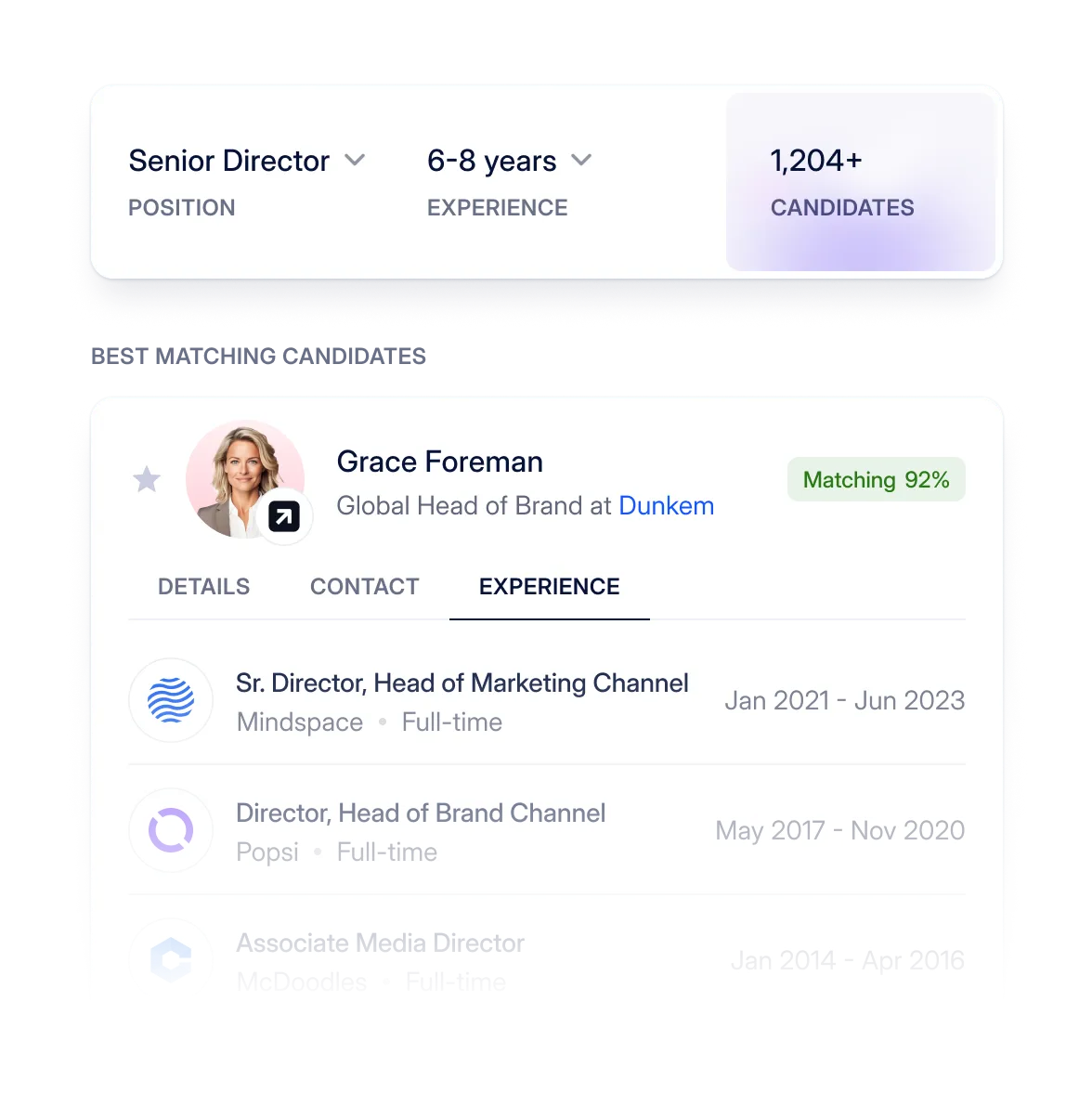The image size is (1092, 1093).
Task: Favorite the candidate by toggling the star
Action: (146, 478)
